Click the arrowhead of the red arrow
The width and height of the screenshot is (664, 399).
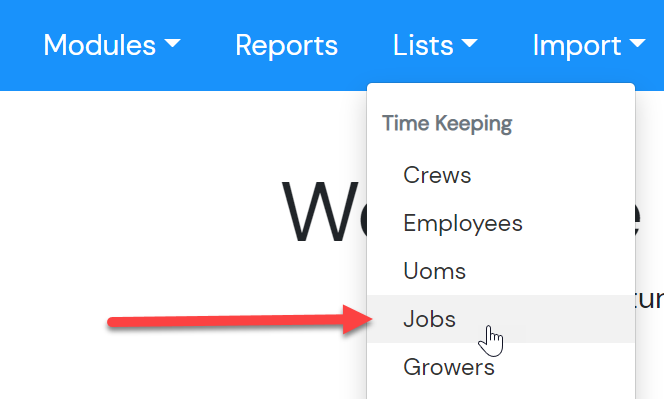pyautogui.click(x=358, y=319)
